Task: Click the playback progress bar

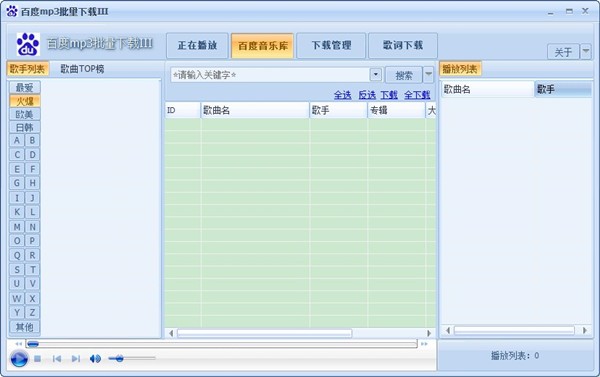Action: click(x=222, y=344)
